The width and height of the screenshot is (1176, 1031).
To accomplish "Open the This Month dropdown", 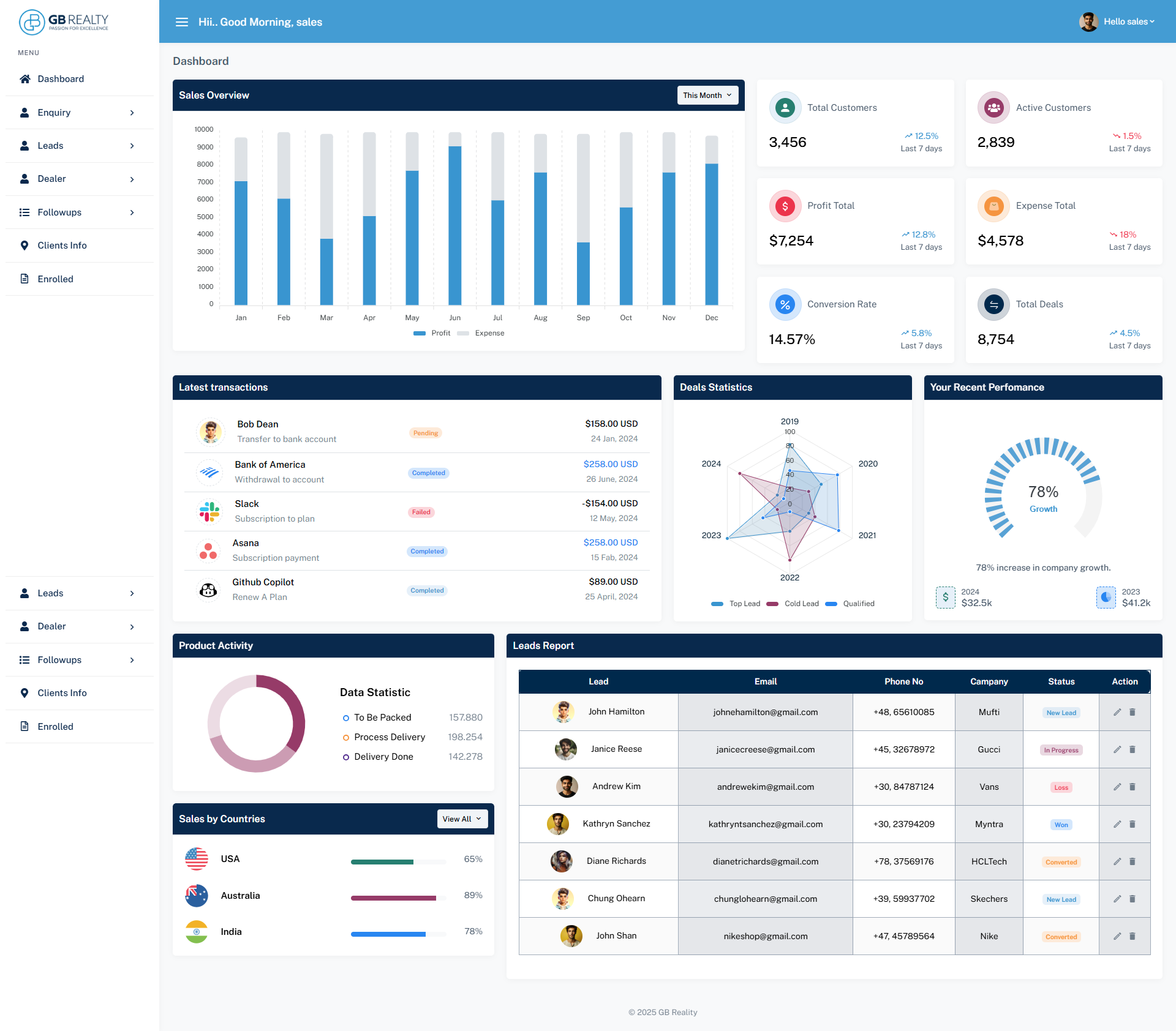I will coord(707,96).
